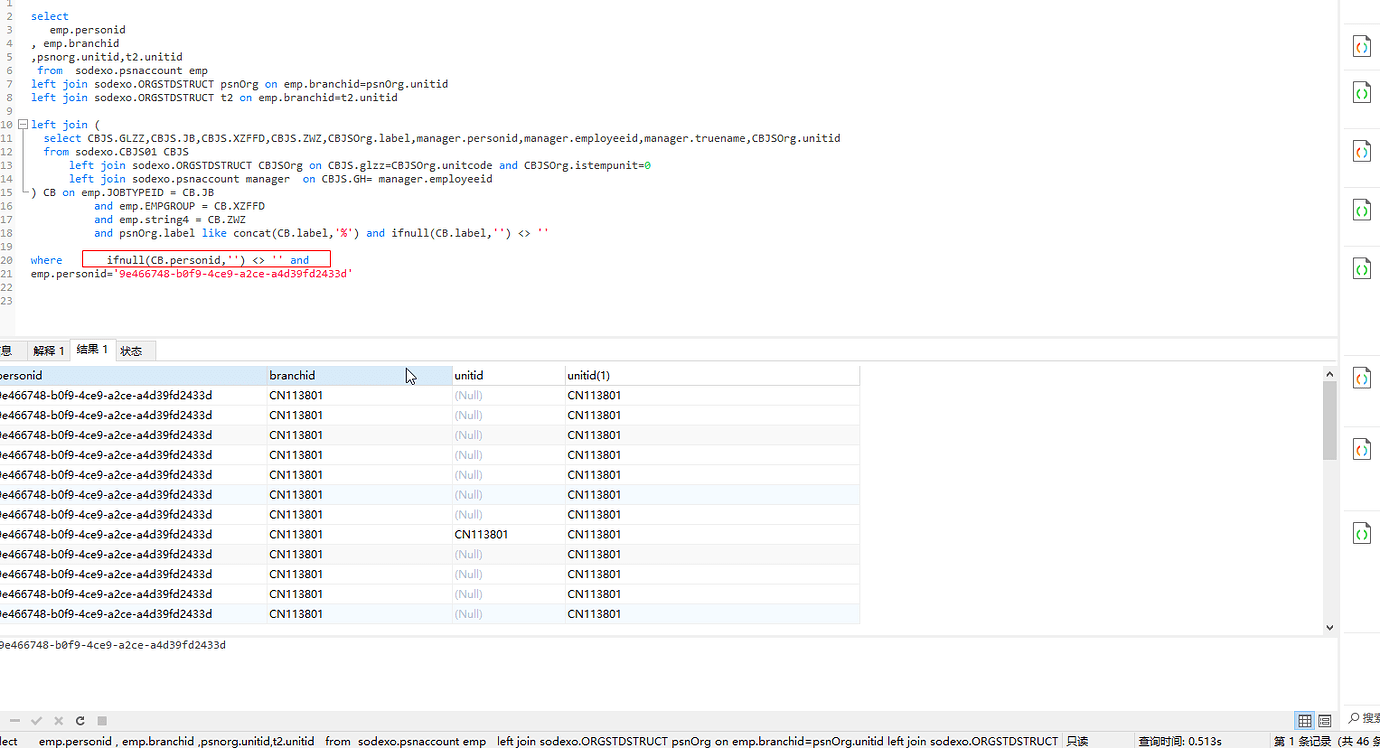The height and width of the screenshot is (748, 1380).
Task: Click the topmost code snippet icon in right sidebar
Action: 1361,46
